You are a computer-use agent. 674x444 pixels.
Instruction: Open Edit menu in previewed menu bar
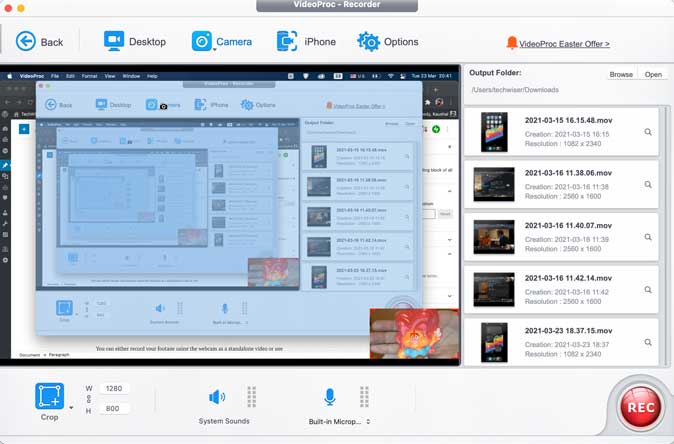(70, 76)
